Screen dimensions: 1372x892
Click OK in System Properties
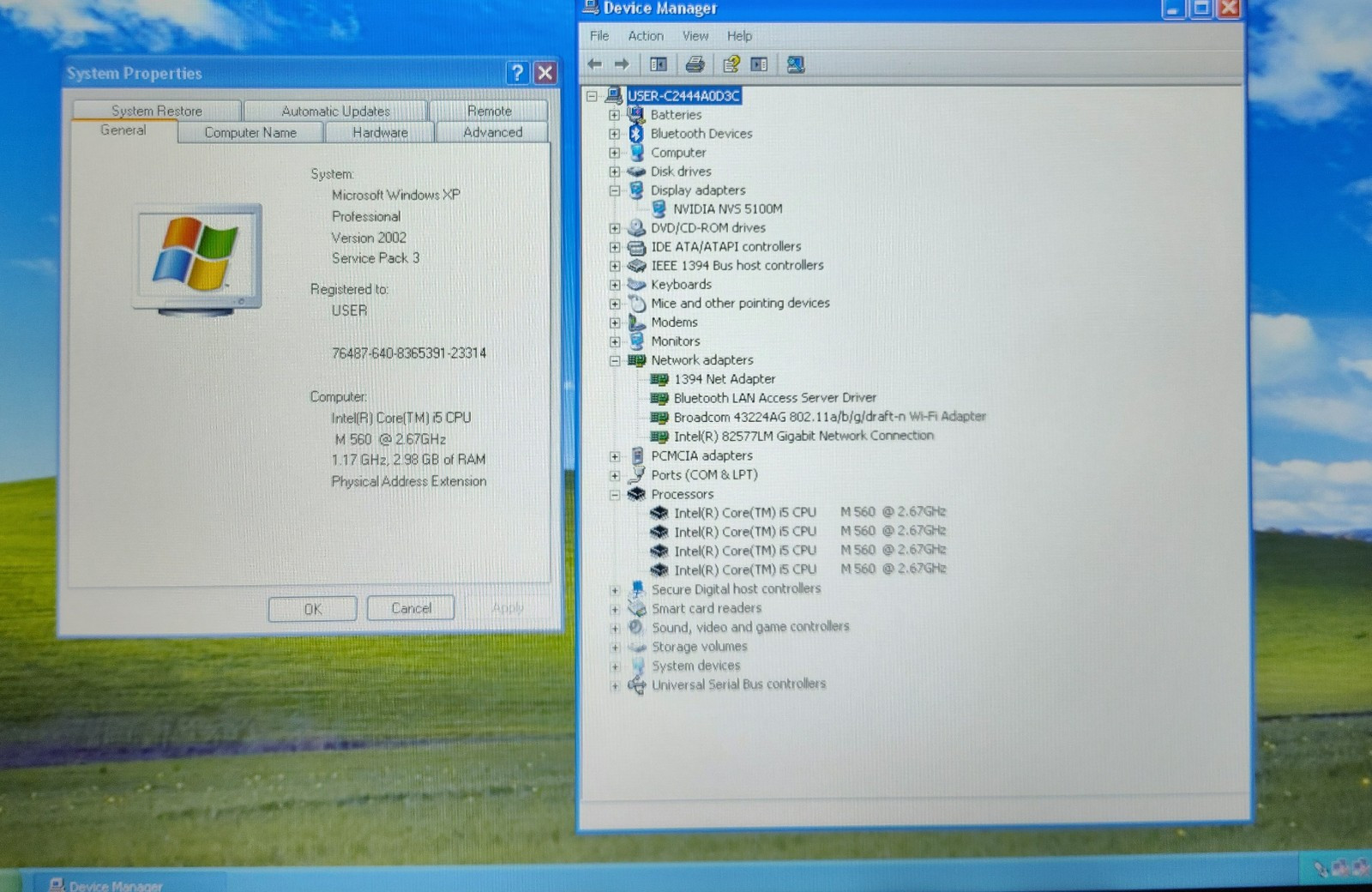[x=312, y=608]
